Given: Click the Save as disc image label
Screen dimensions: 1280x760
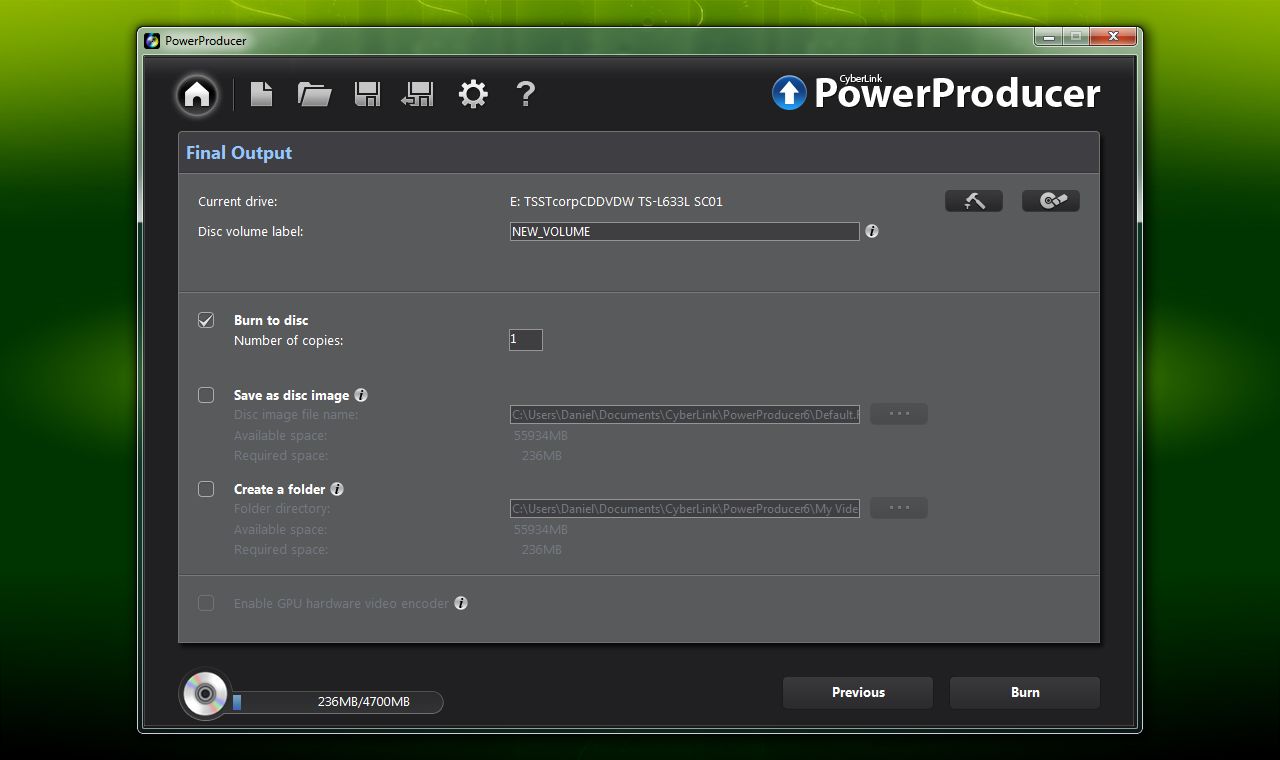Looking at the screenshot, I should click(291, 395).
